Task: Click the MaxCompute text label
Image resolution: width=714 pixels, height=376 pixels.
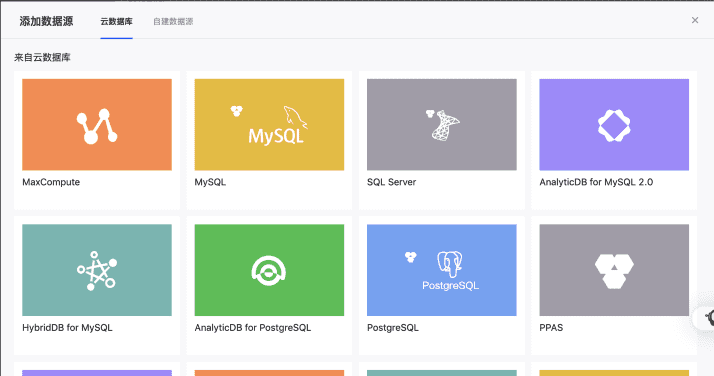Action: pyautogui.click(x=51, y=182)
